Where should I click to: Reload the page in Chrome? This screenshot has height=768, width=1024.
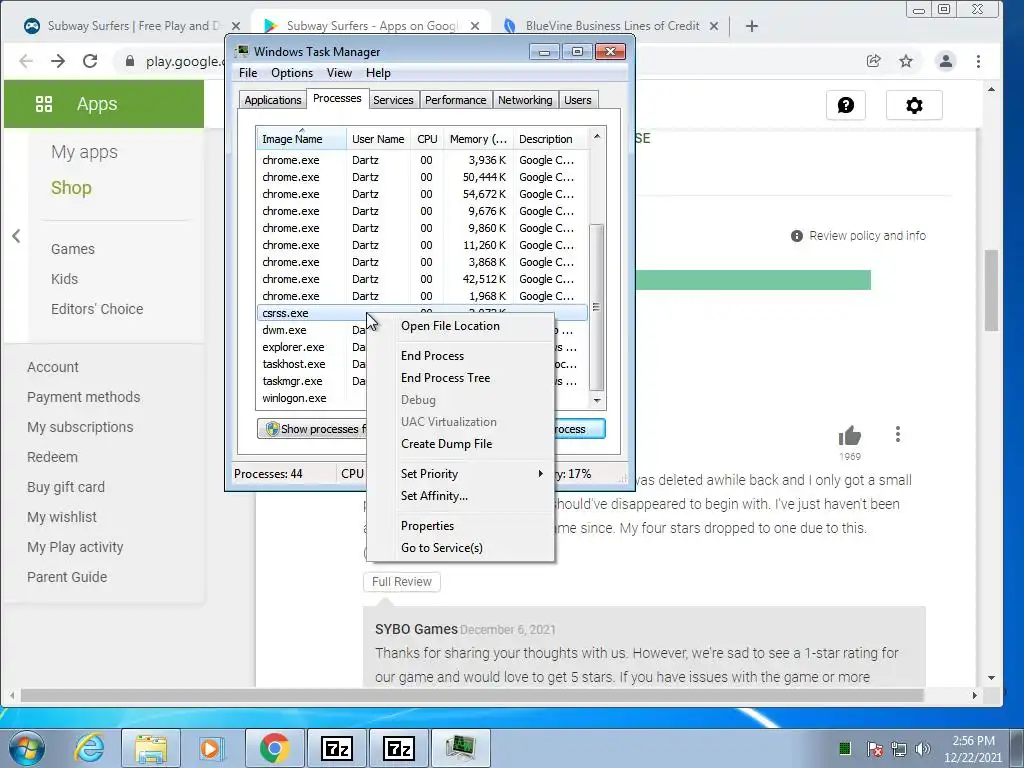[90, 61]
